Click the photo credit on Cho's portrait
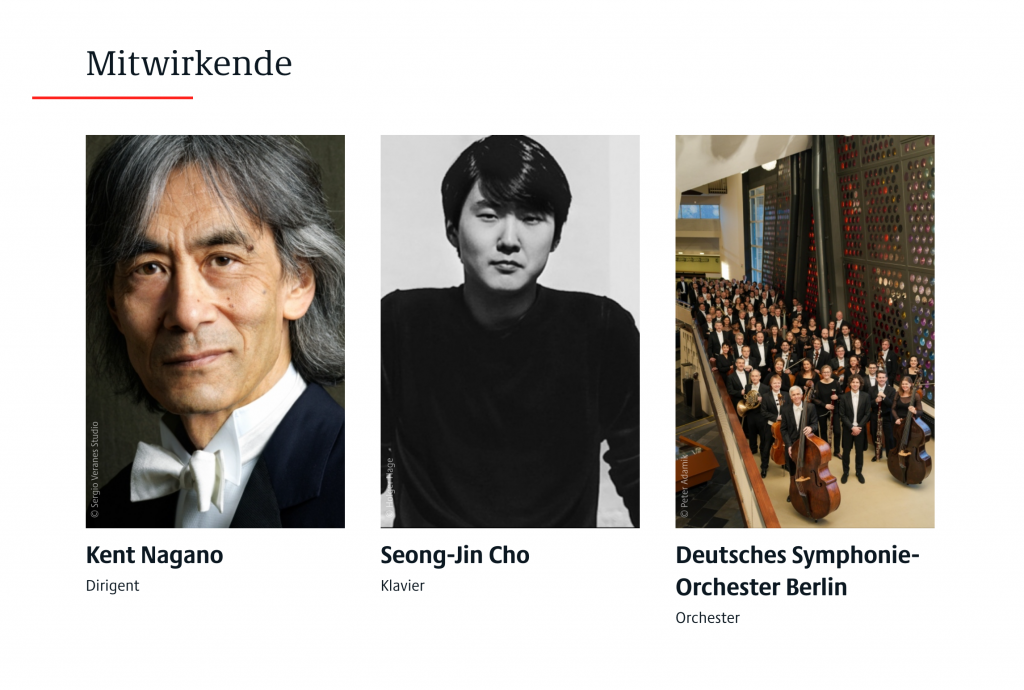The width and height of the screenshot is (1024, 690). coord(390,486)
